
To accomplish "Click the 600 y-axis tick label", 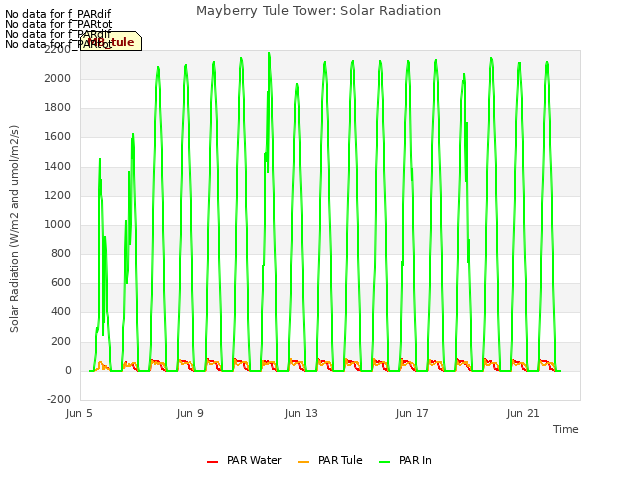I will [x=61, y=283].
